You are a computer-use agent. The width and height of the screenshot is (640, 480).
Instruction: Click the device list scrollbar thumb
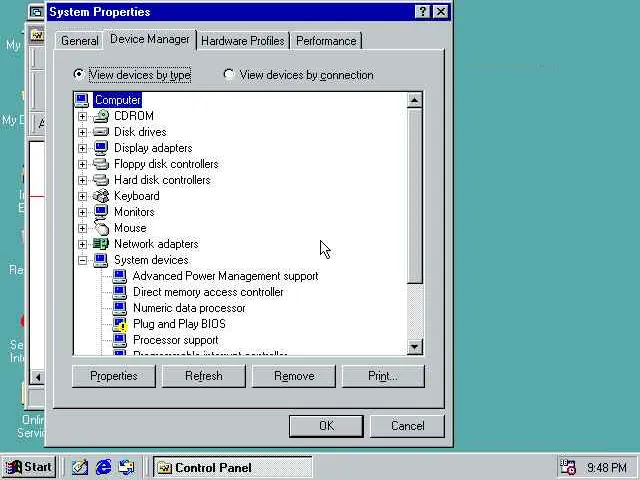414,196
